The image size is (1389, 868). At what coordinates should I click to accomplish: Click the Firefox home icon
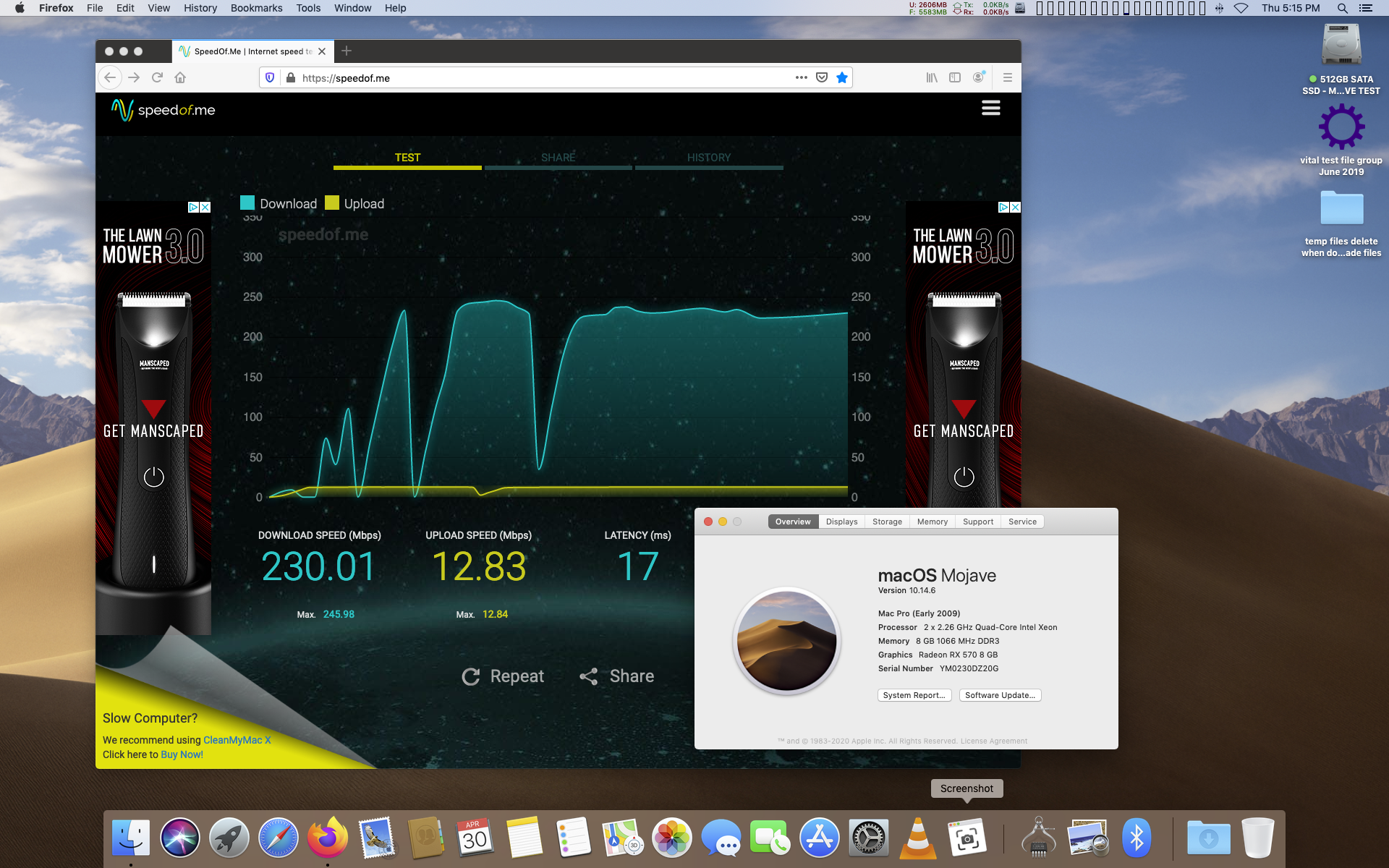click(x=180, y=77)
